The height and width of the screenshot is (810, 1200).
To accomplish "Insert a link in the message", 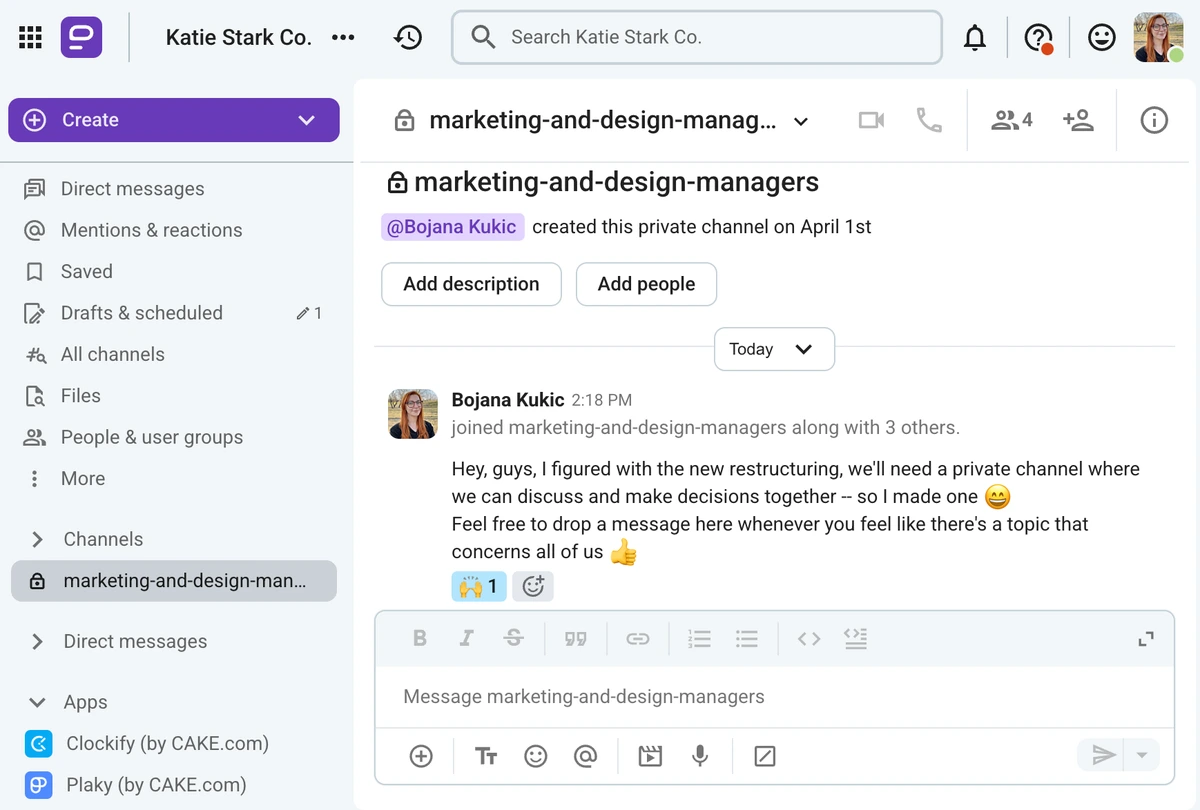I will point(637,639).
